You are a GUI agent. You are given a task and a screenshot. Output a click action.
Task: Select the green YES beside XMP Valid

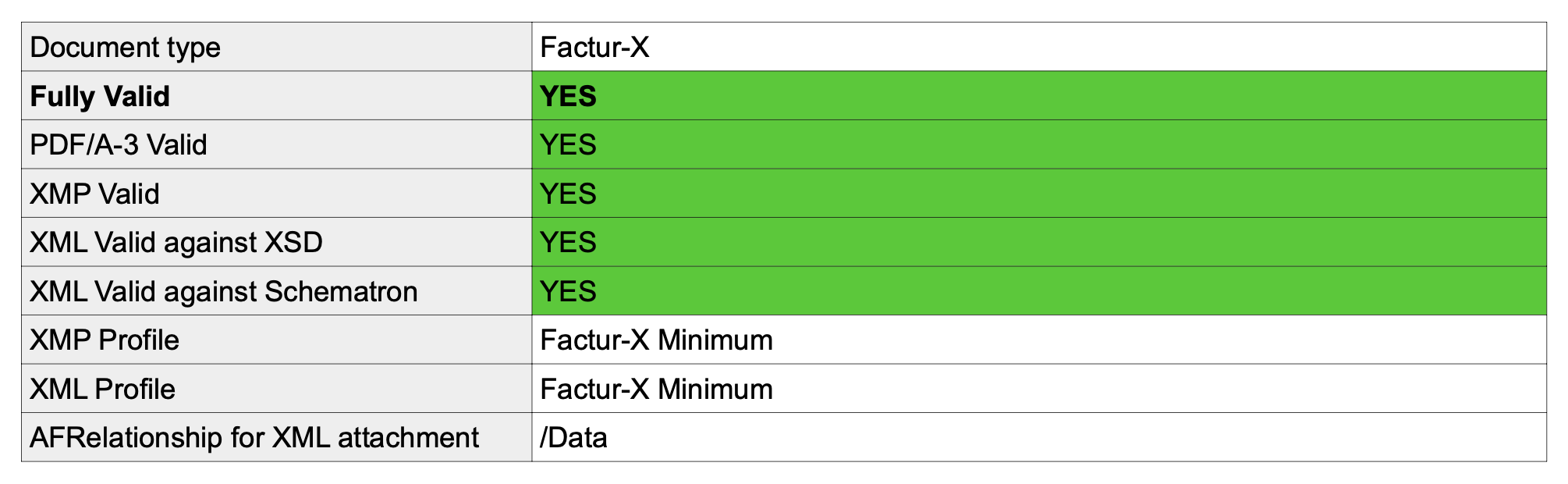point(568,194)
